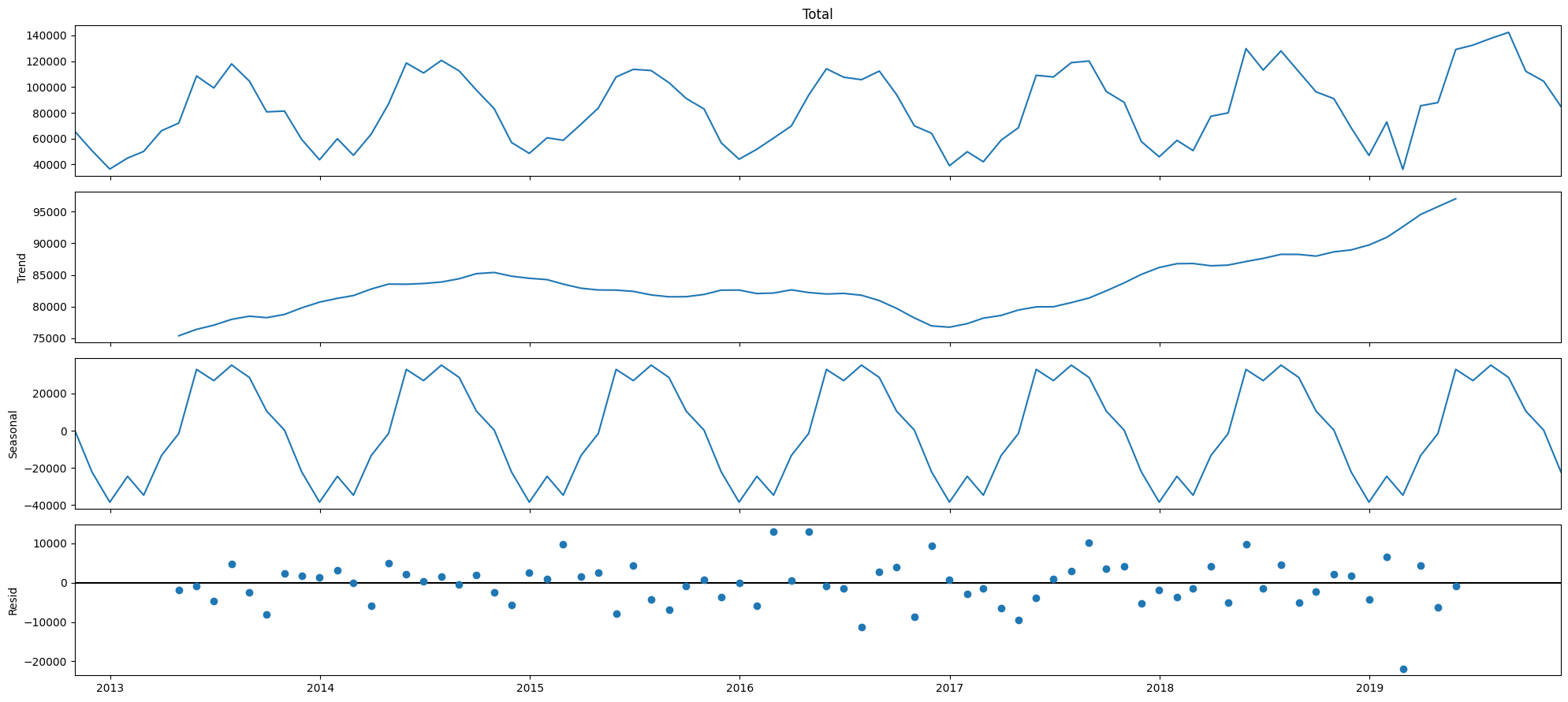Screen dimensions: 1568x702
Task: Click the highest peak of the Total line
Action: [1508, 32]
